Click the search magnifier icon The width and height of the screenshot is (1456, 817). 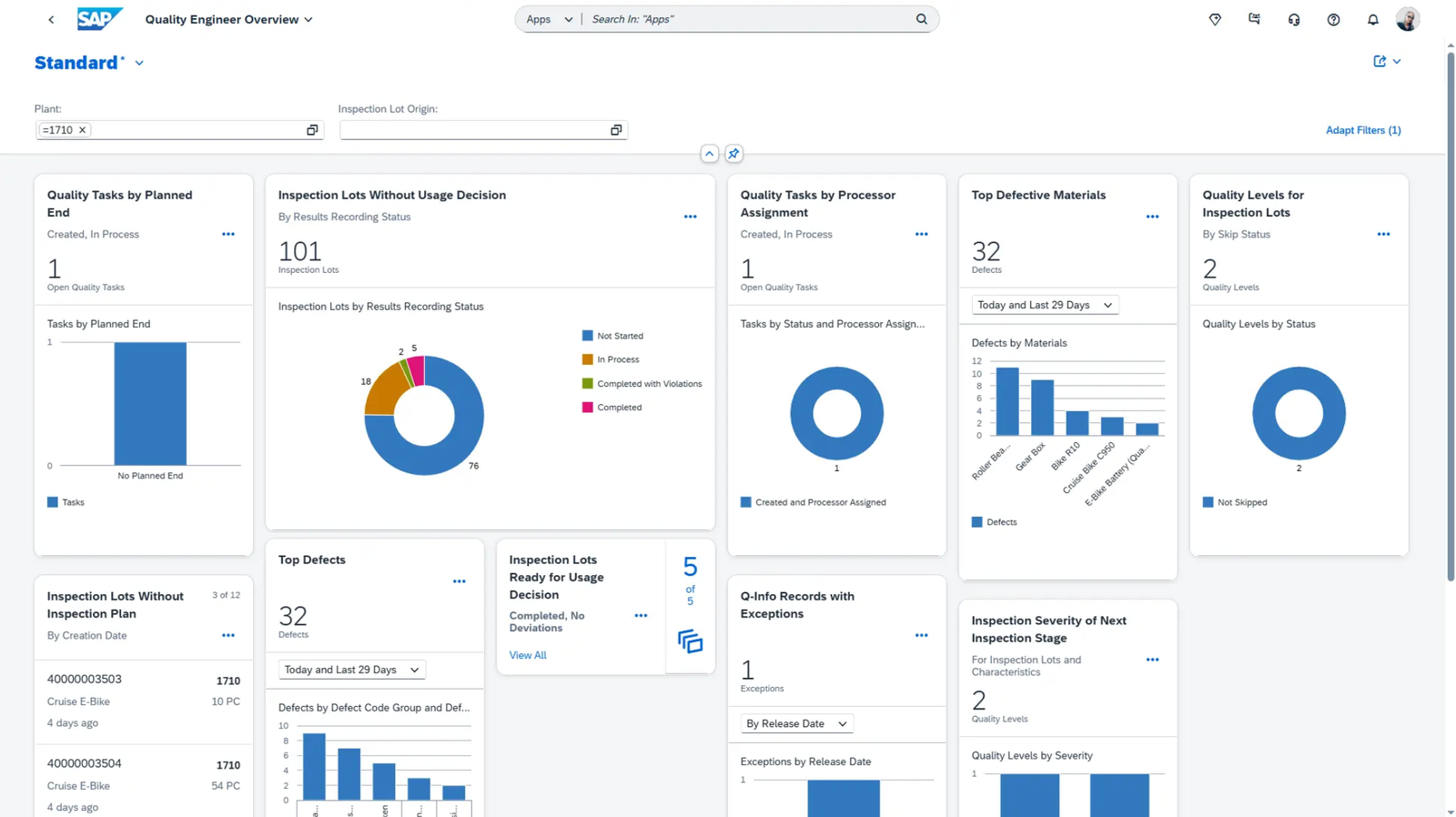click(x=922, y=19)
